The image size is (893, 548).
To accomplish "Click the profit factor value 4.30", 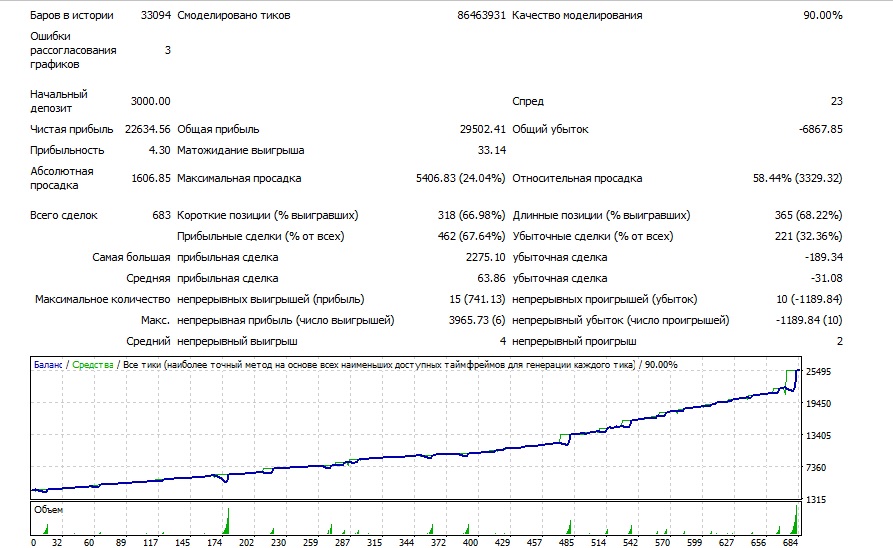I will coord(159,150).
